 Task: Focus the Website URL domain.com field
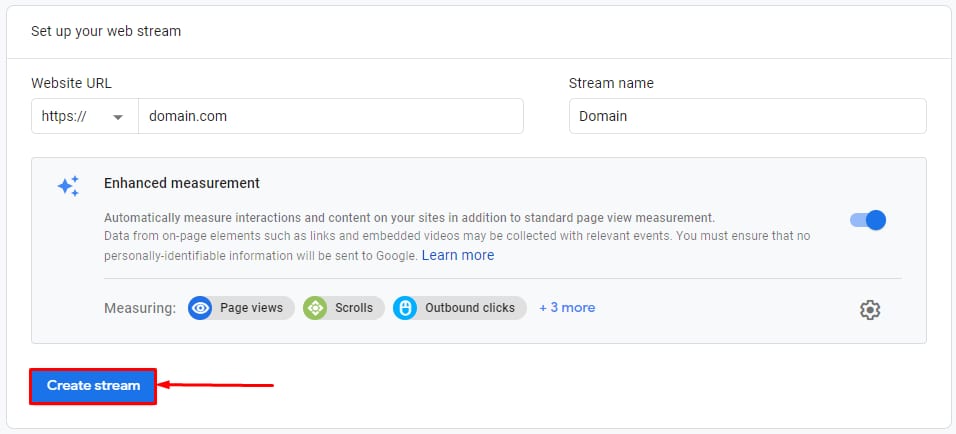pos(330,116)
